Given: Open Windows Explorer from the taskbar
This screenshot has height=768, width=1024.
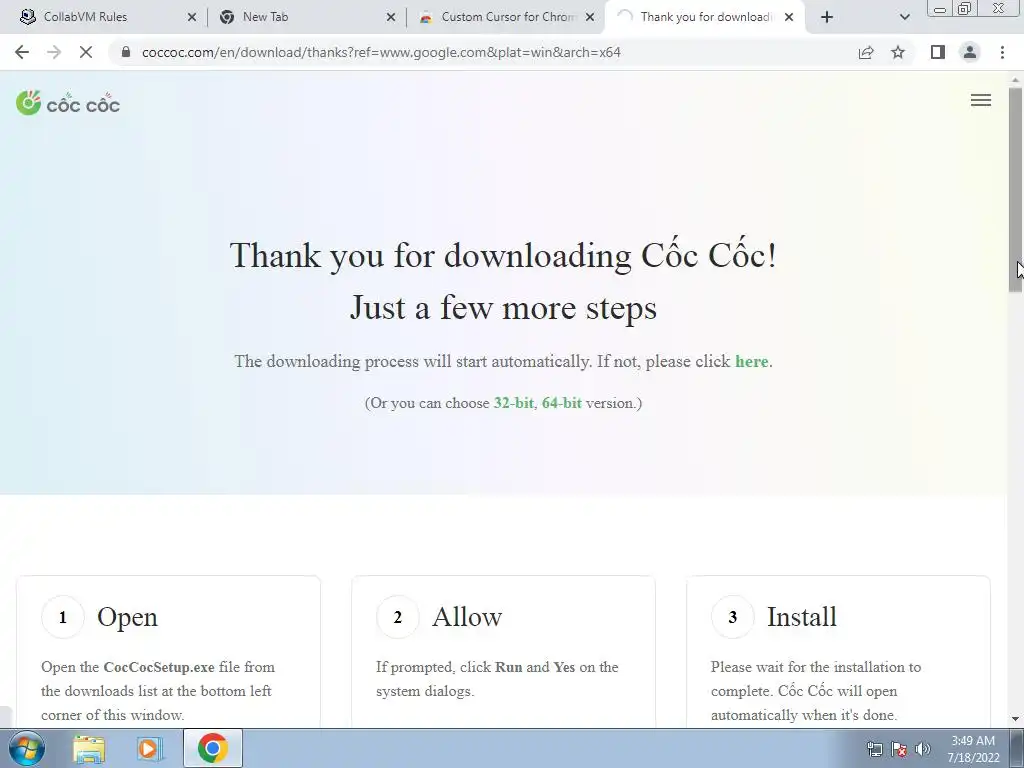Looking at the screenshot, I should pyautogui.click(x=89, y=748).
